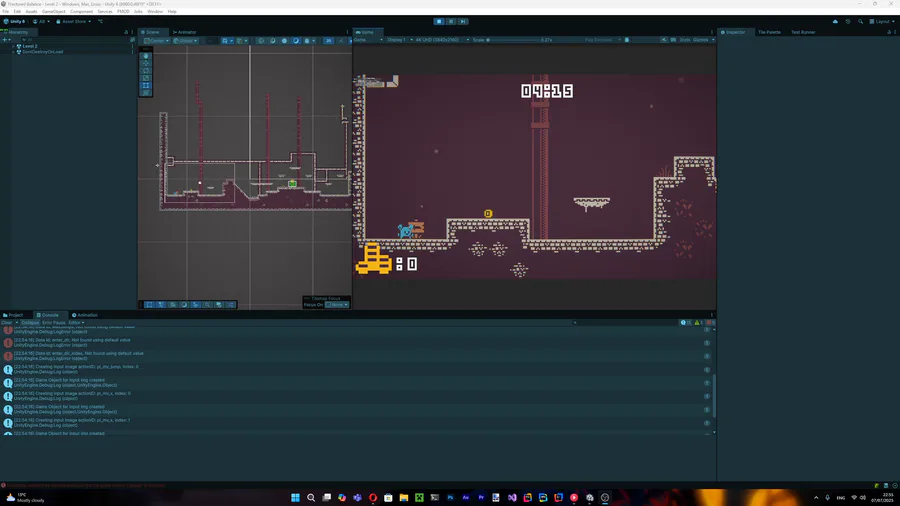Viewport: 900px width, 506px height.
Task: Toggle the Scene view lighting button
Action: (x=340, y=41)
